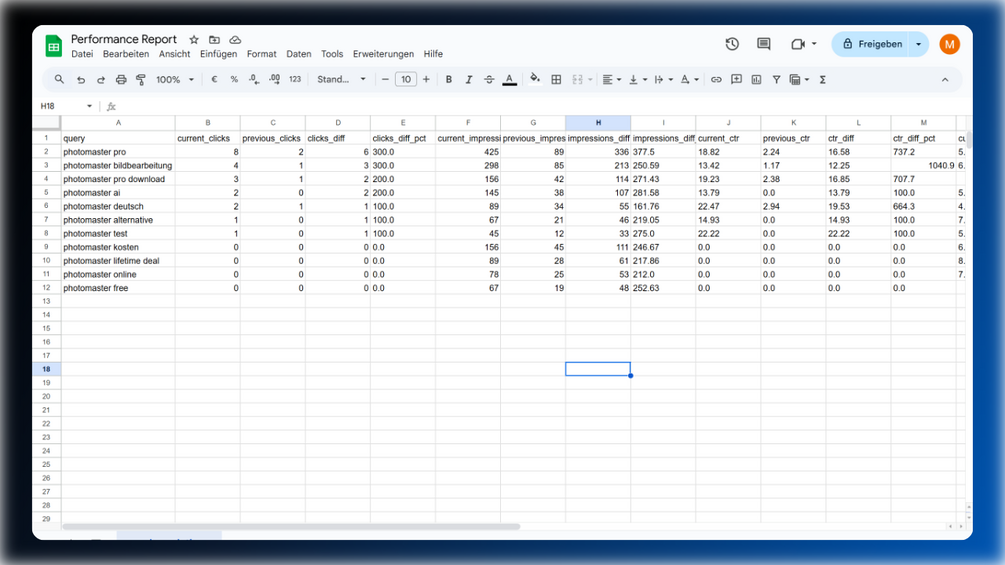
Task: Open the text color picker
Action: coord(510,79)
